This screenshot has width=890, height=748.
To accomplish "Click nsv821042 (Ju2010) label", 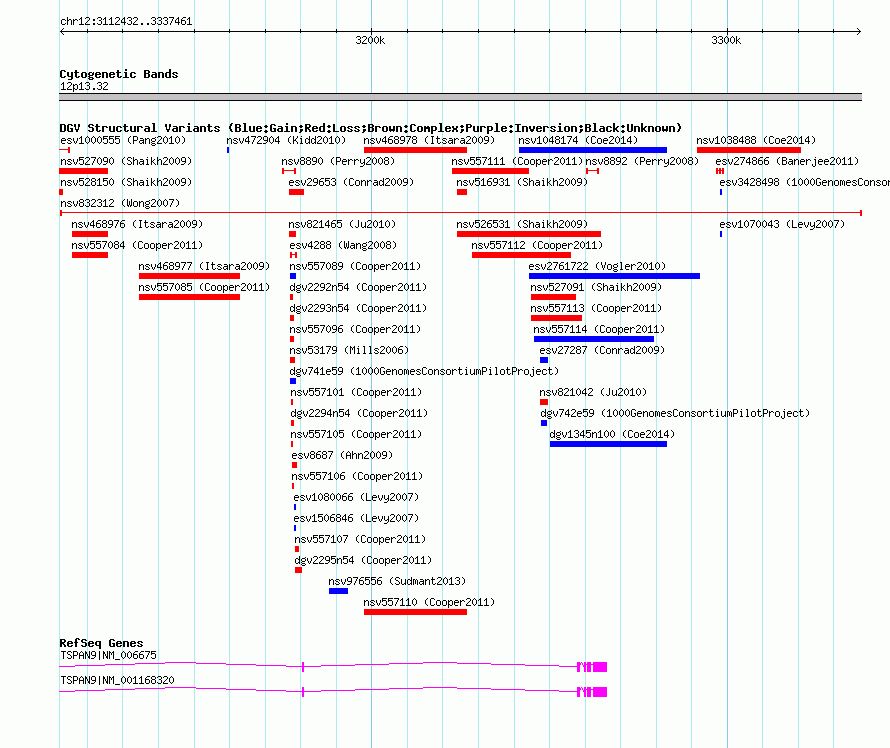I will coord(593,392).
